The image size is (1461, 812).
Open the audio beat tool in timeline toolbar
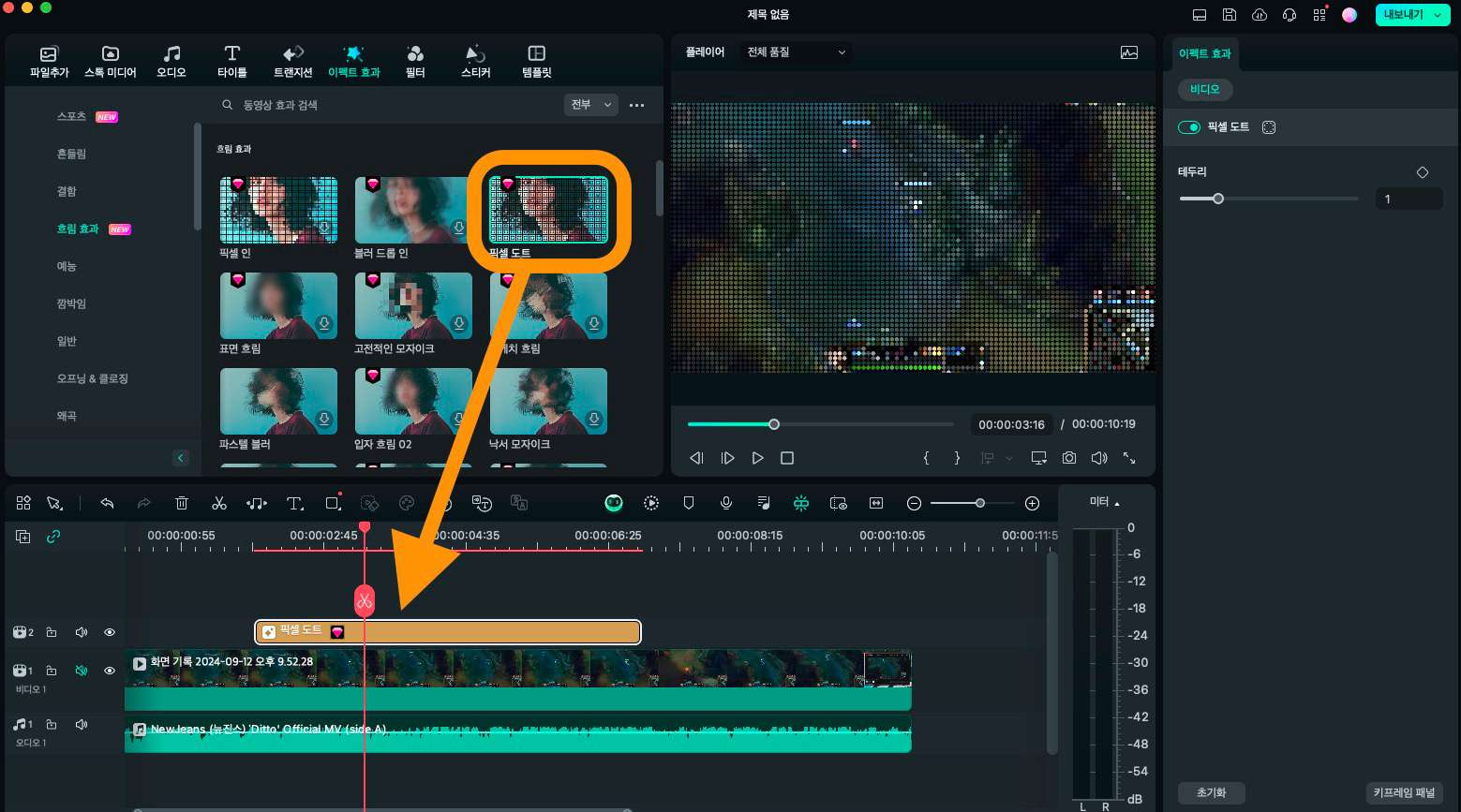tap(257, 504)
